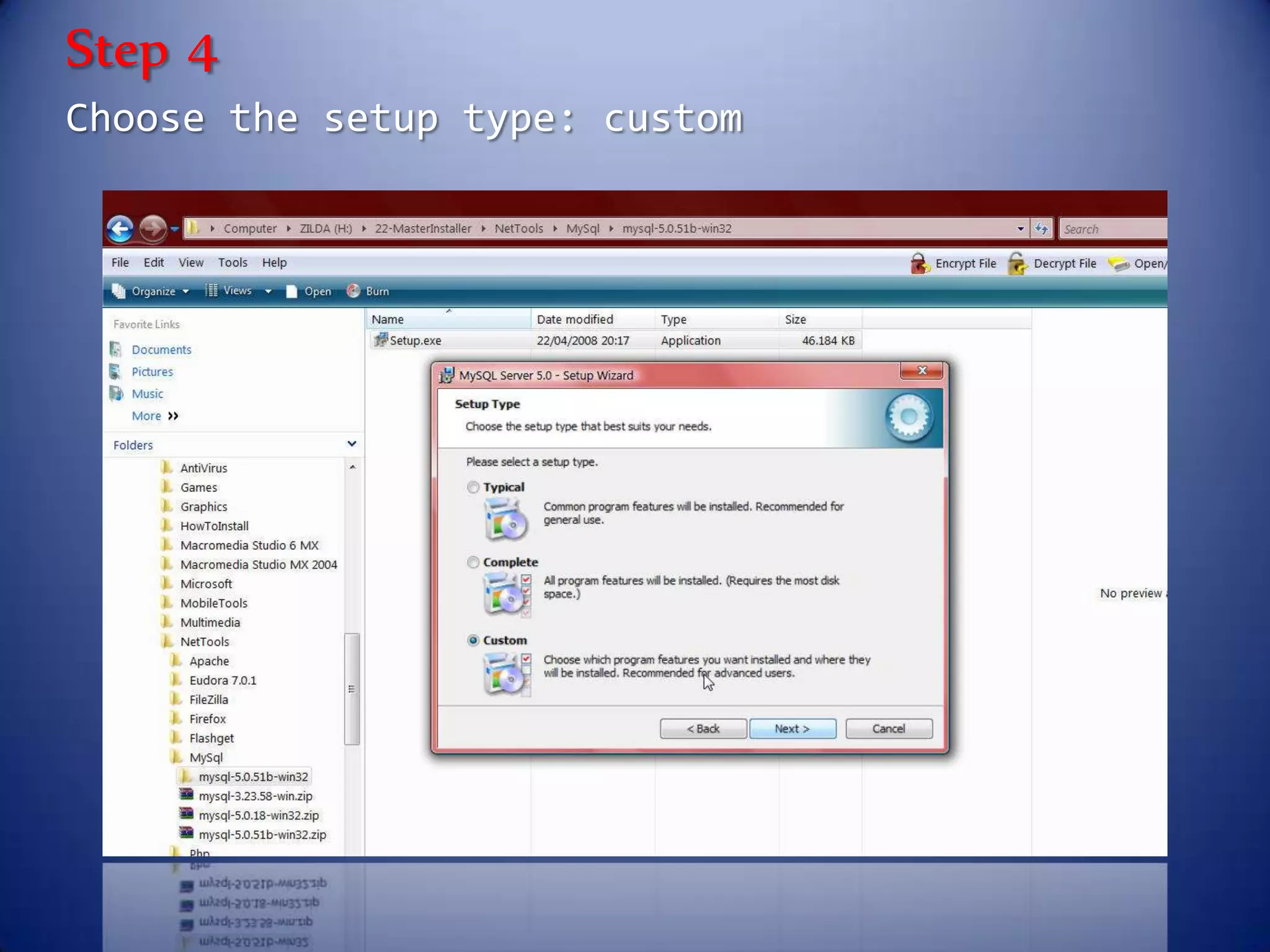
Task: Select the Graphics folder in tree
Action: (x=203, y=506)
